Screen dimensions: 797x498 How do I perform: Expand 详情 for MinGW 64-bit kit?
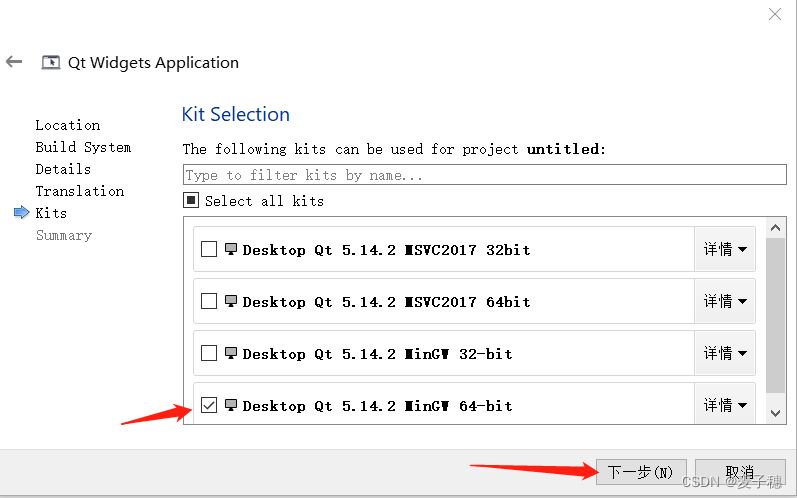click(x=725, y=405)
